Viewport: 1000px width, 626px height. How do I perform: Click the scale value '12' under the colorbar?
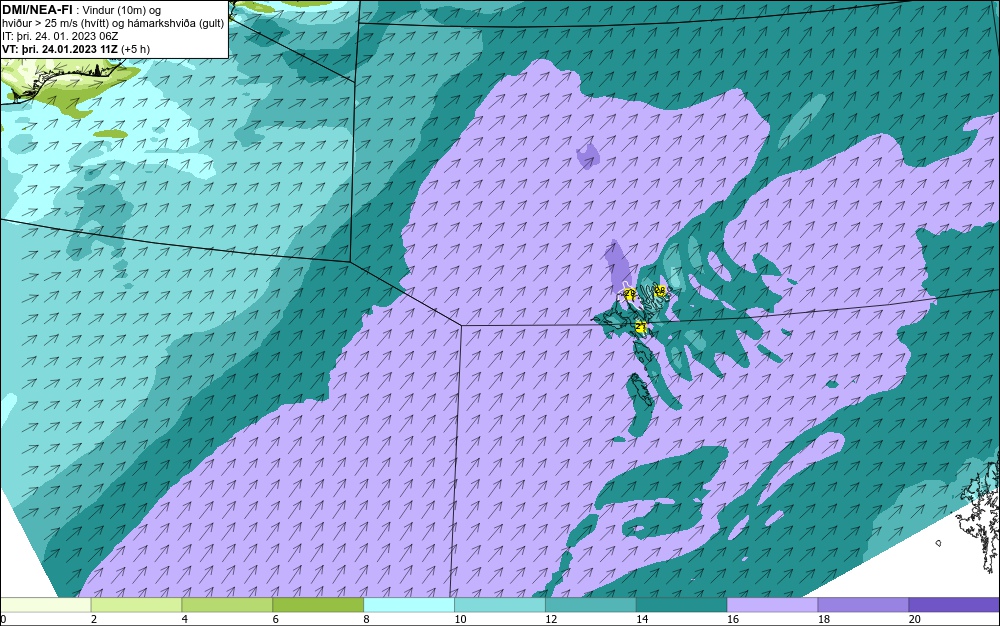tap(551, 619)
